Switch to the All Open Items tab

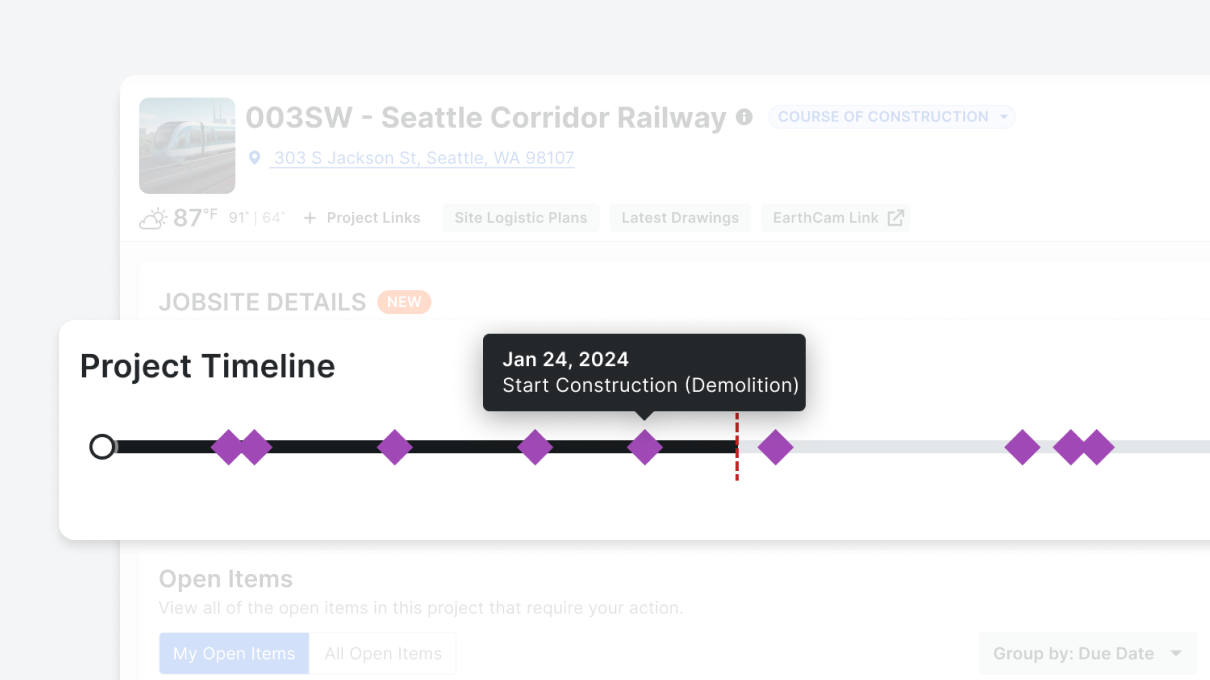383,653
